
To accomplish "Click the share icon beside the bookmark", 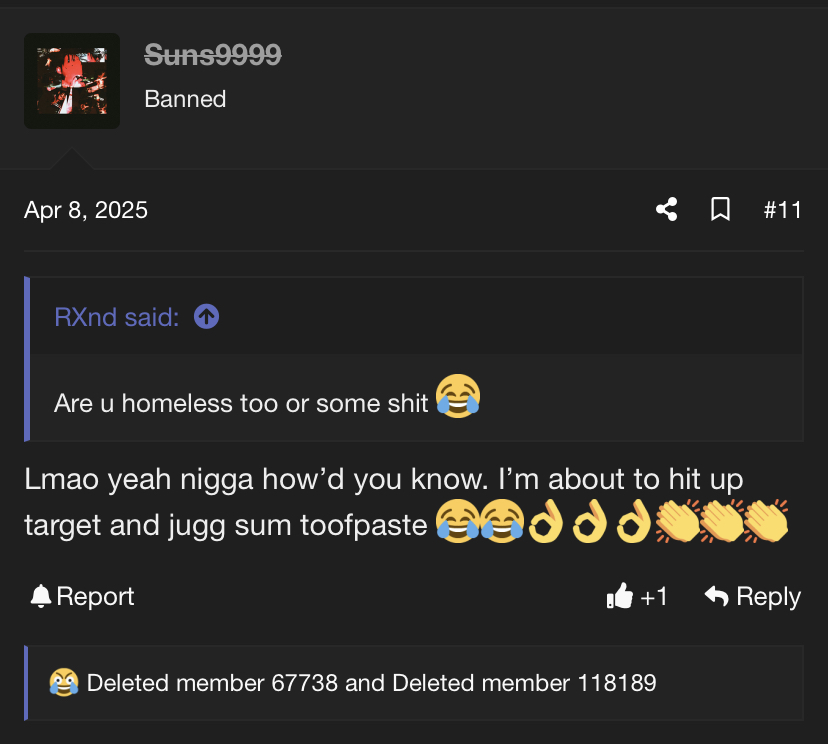I will pyautogui.click(x=666, y=210).
